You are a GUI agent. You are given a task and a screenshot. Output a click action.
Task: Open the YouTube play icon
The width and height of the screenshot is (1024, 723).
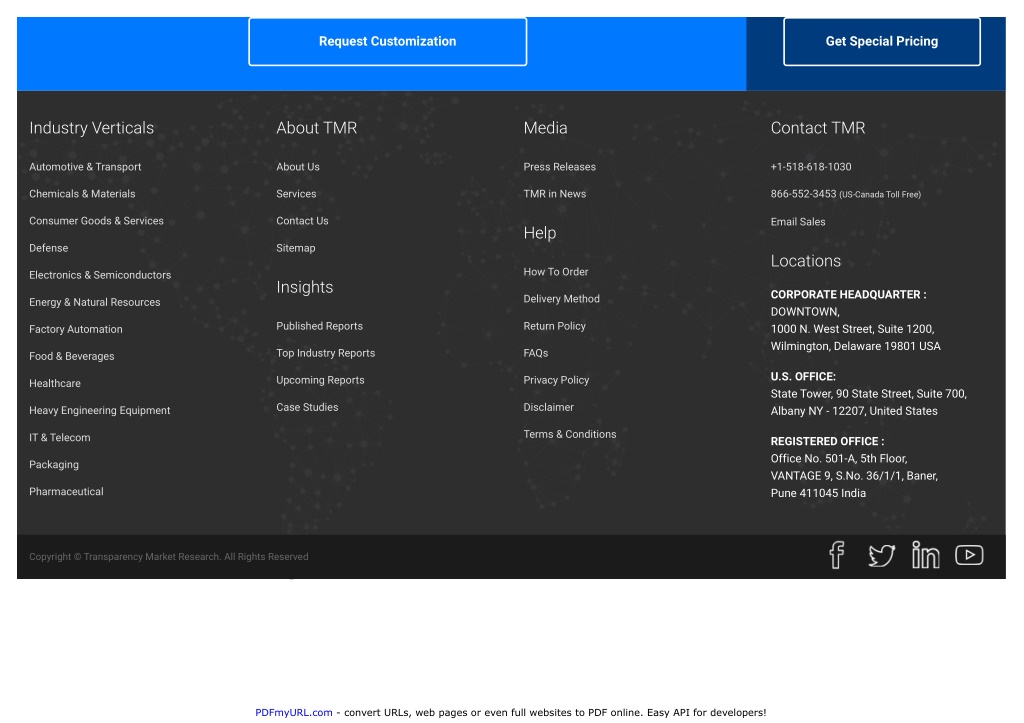click(969, 555)
